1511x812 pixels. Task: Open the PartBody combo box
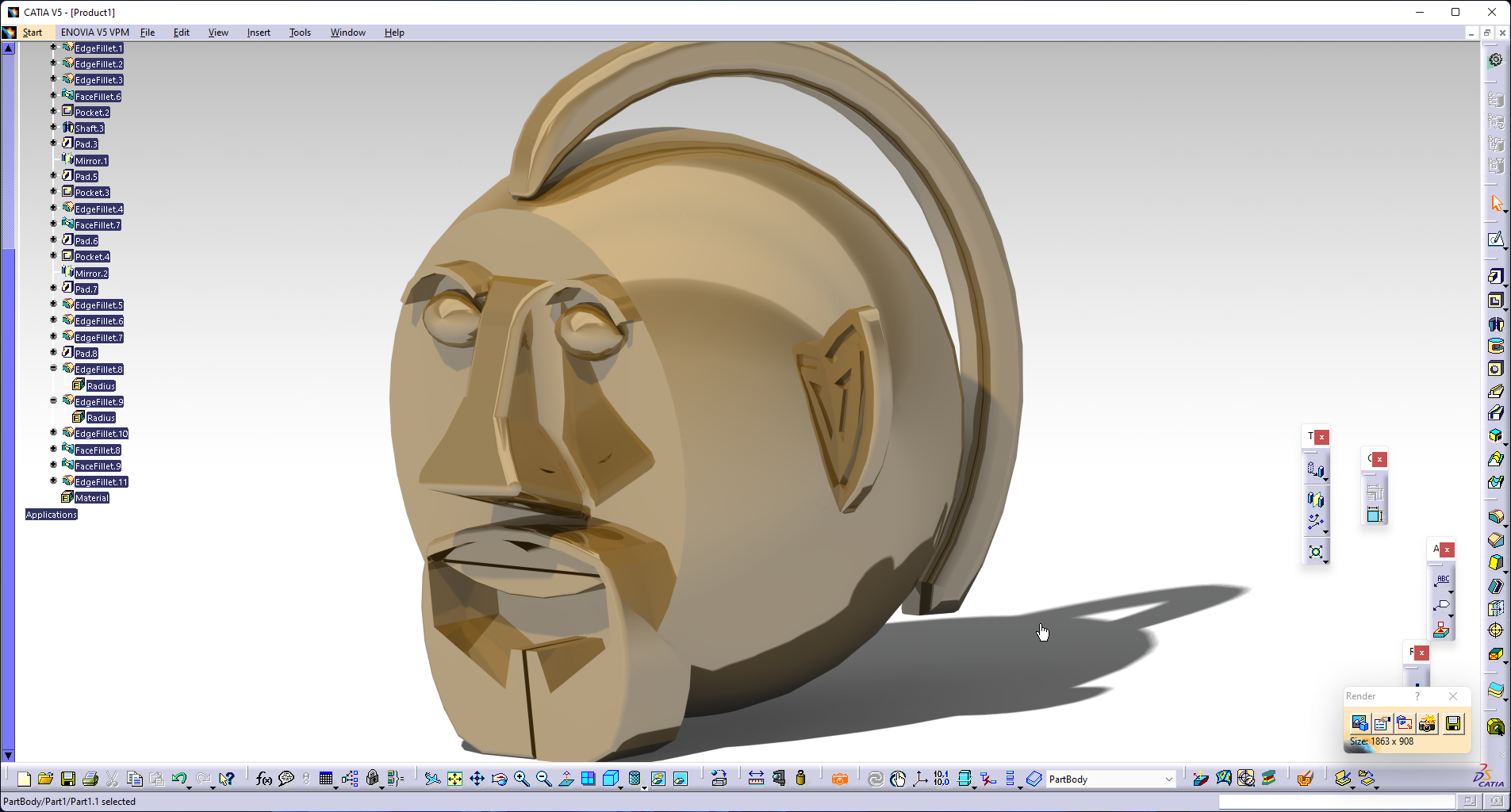[1110, 779]
